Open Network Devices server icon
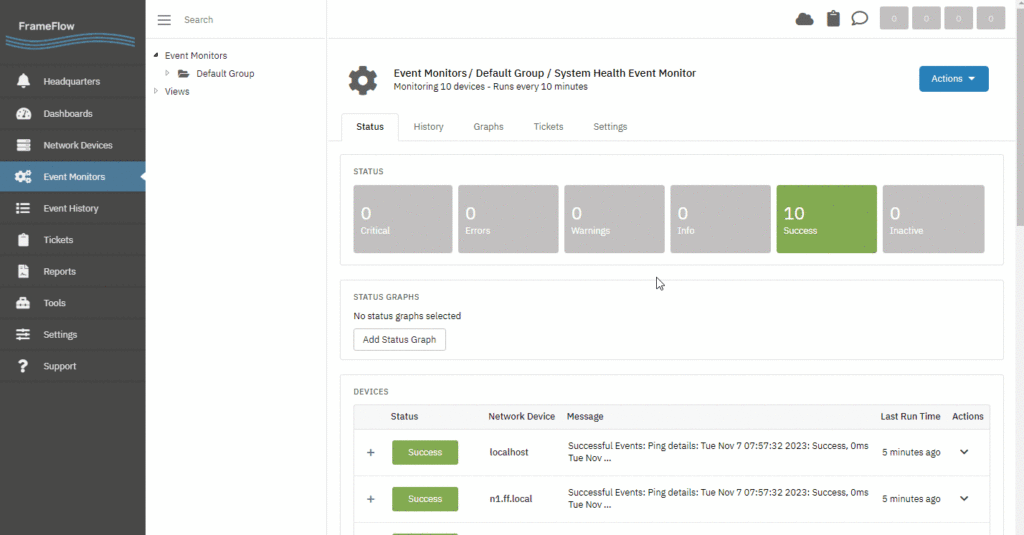The height and width of the screenshot is (535, 1024). (x=24, y=145)
